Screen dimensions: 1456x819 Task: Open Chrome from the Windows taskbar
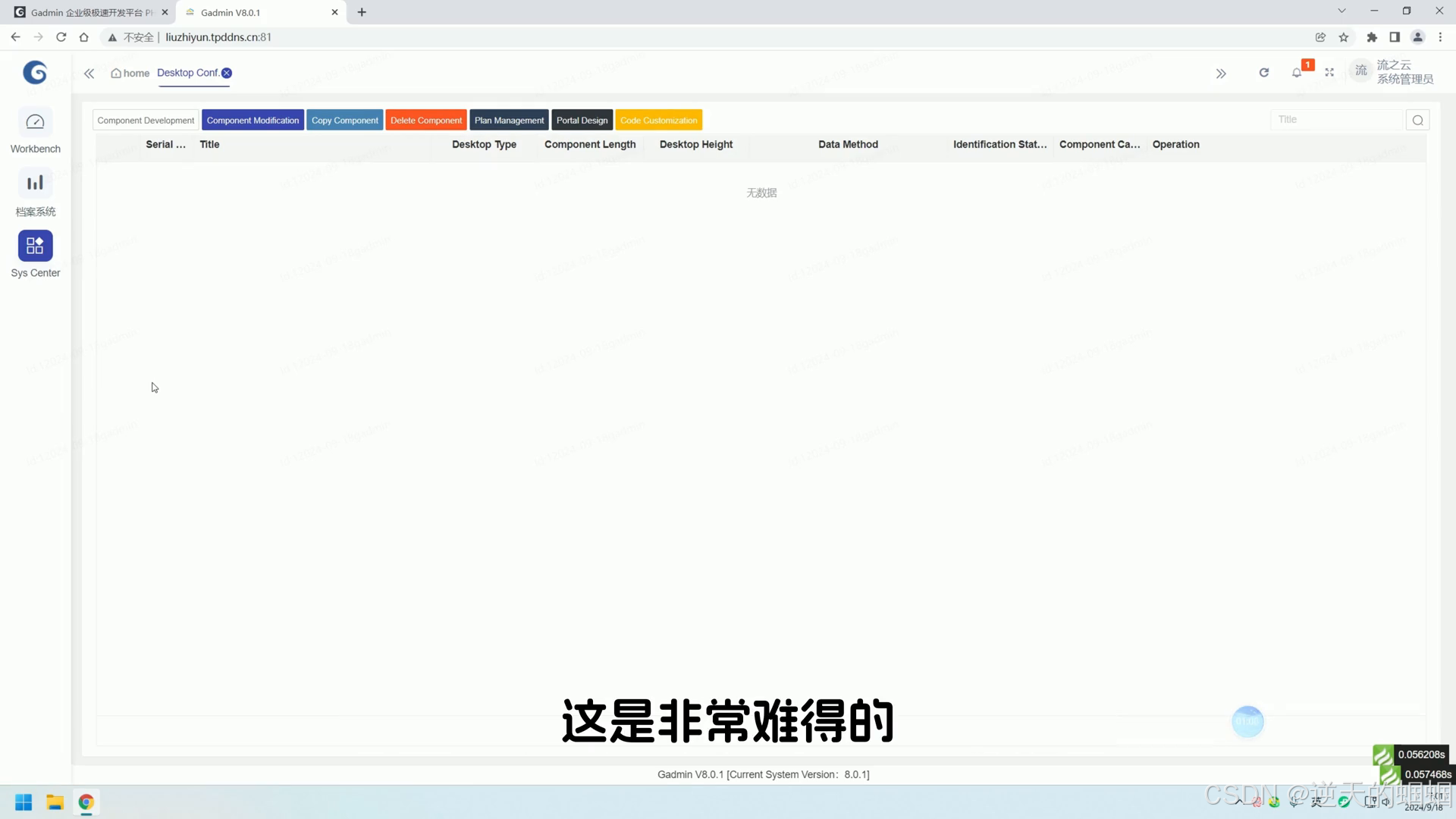click(86, 802)
